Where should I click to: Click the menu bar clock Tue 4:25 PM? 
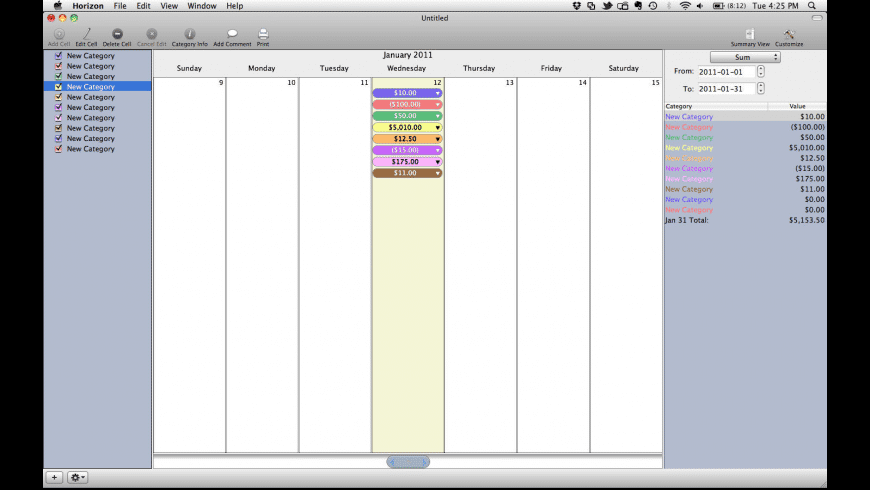click(x=775, y=6)
